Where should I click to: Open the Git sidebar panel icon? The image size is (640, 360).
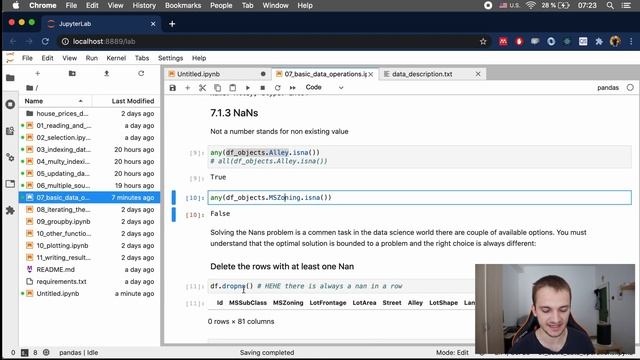click(x=10, y=131)
